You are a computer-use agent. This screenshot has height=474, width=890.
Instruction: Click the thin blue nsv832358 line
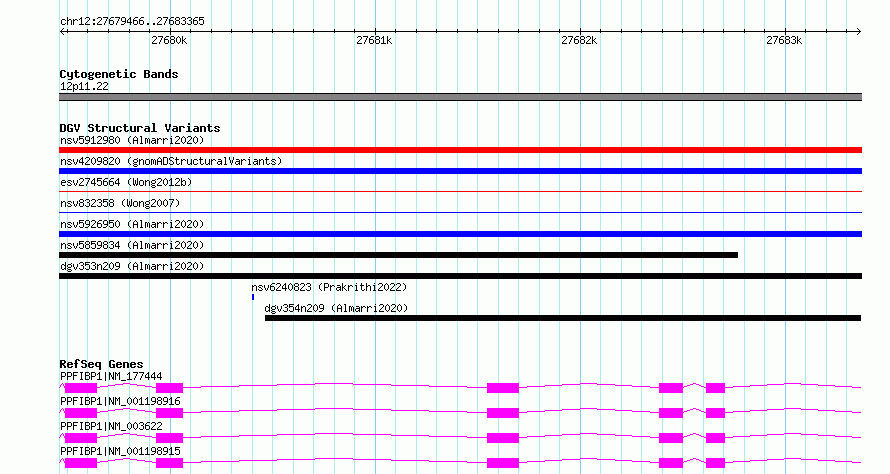pyautogui.click(x=460, y=213)
